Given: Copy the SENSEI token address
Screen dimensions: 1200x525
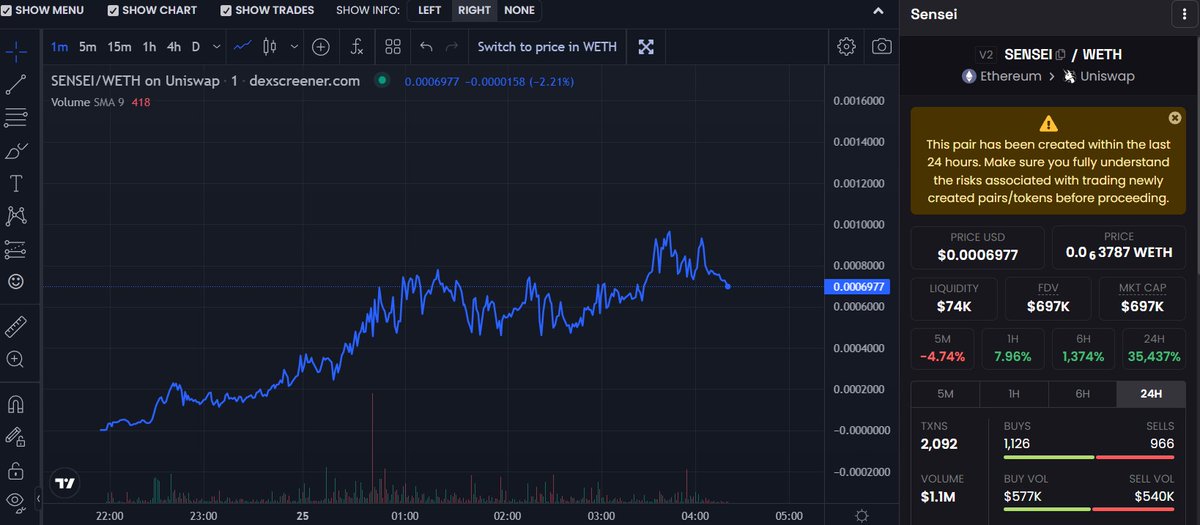Looking at the screenshot, I should [1060, 55].
